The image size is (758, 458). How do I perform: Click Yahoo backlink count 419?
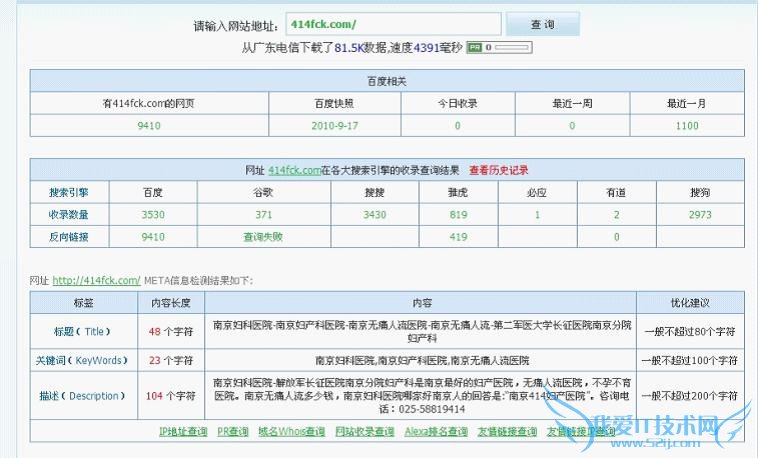pos(458,237)
